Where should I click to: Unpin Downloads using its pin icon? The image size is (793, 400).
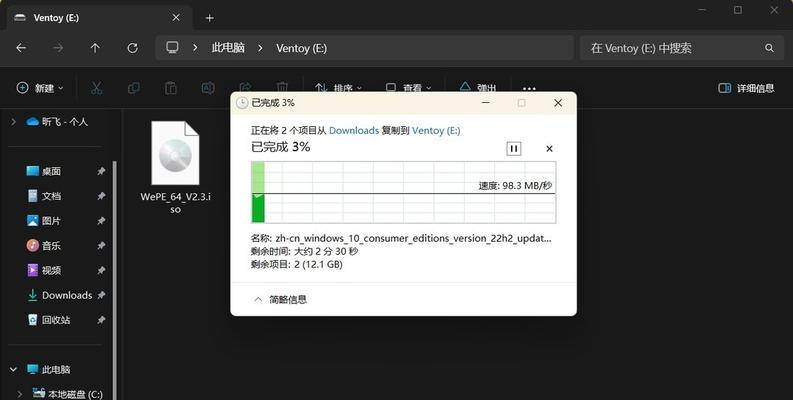pyautogui.click(x=101, y=295)
